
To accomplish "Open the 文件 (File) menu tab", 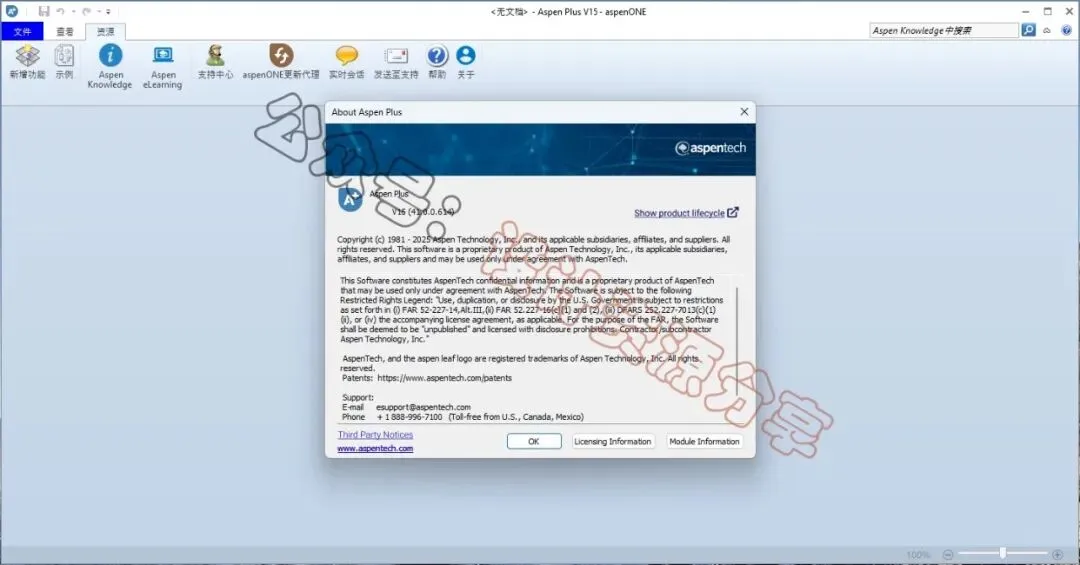I will (22, 31).
